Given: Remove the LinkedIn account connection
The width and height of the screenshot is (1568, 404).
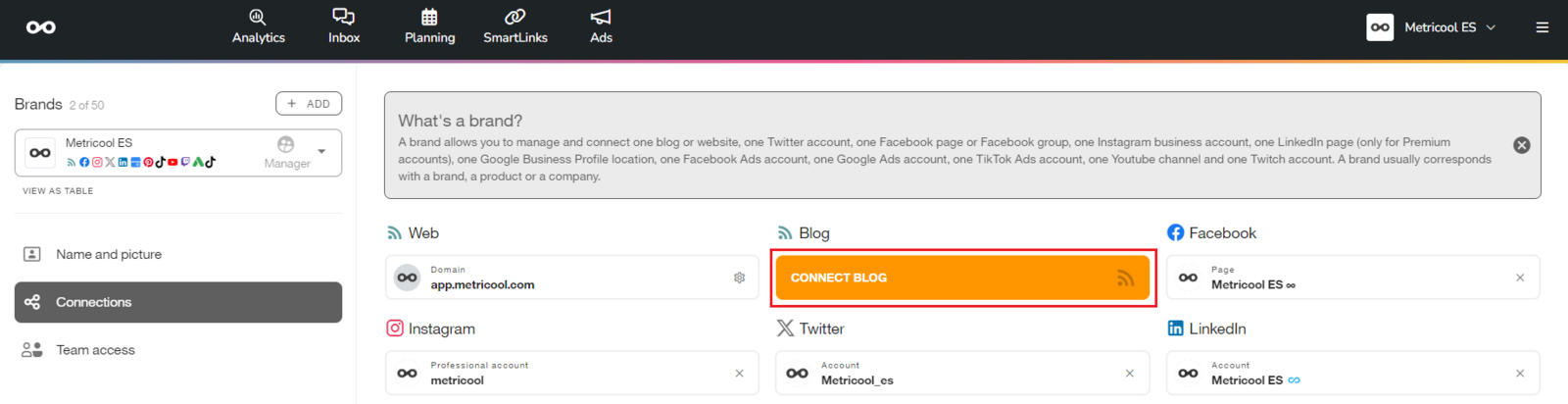Looking at the screenshot, I should [1519, 374].
